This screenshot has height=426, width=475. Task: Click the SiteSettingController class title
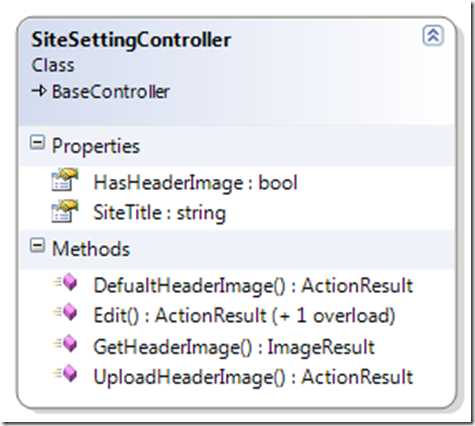[x=131, y=41]
